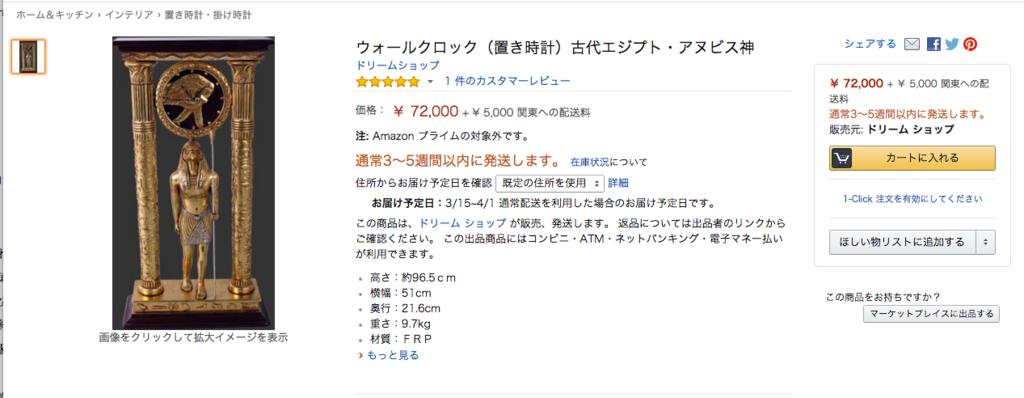Open the ドリームショップ brand link under title

(x=398, y=65)
